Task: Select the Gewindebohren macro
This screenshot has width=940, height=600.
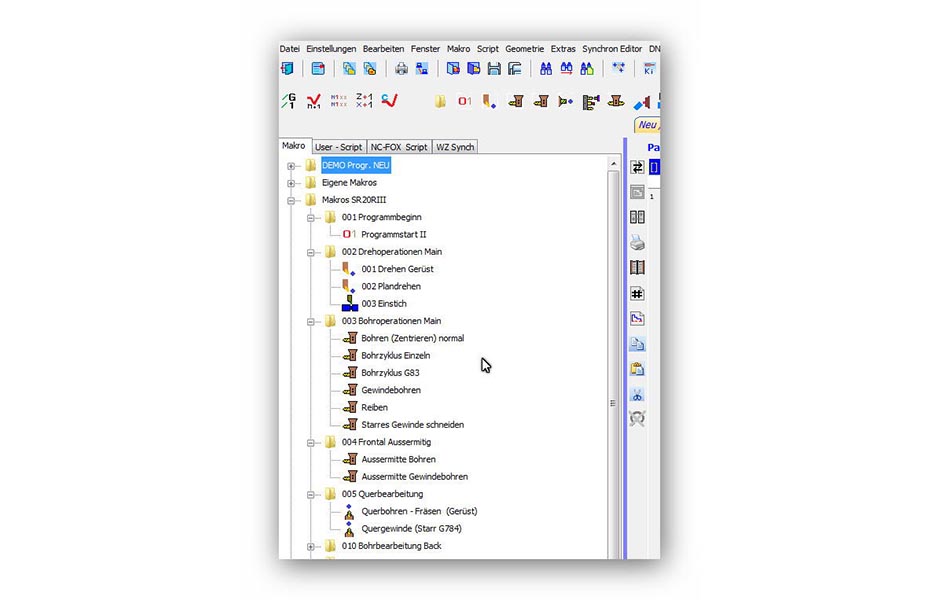Action: [x=390, y=390]
